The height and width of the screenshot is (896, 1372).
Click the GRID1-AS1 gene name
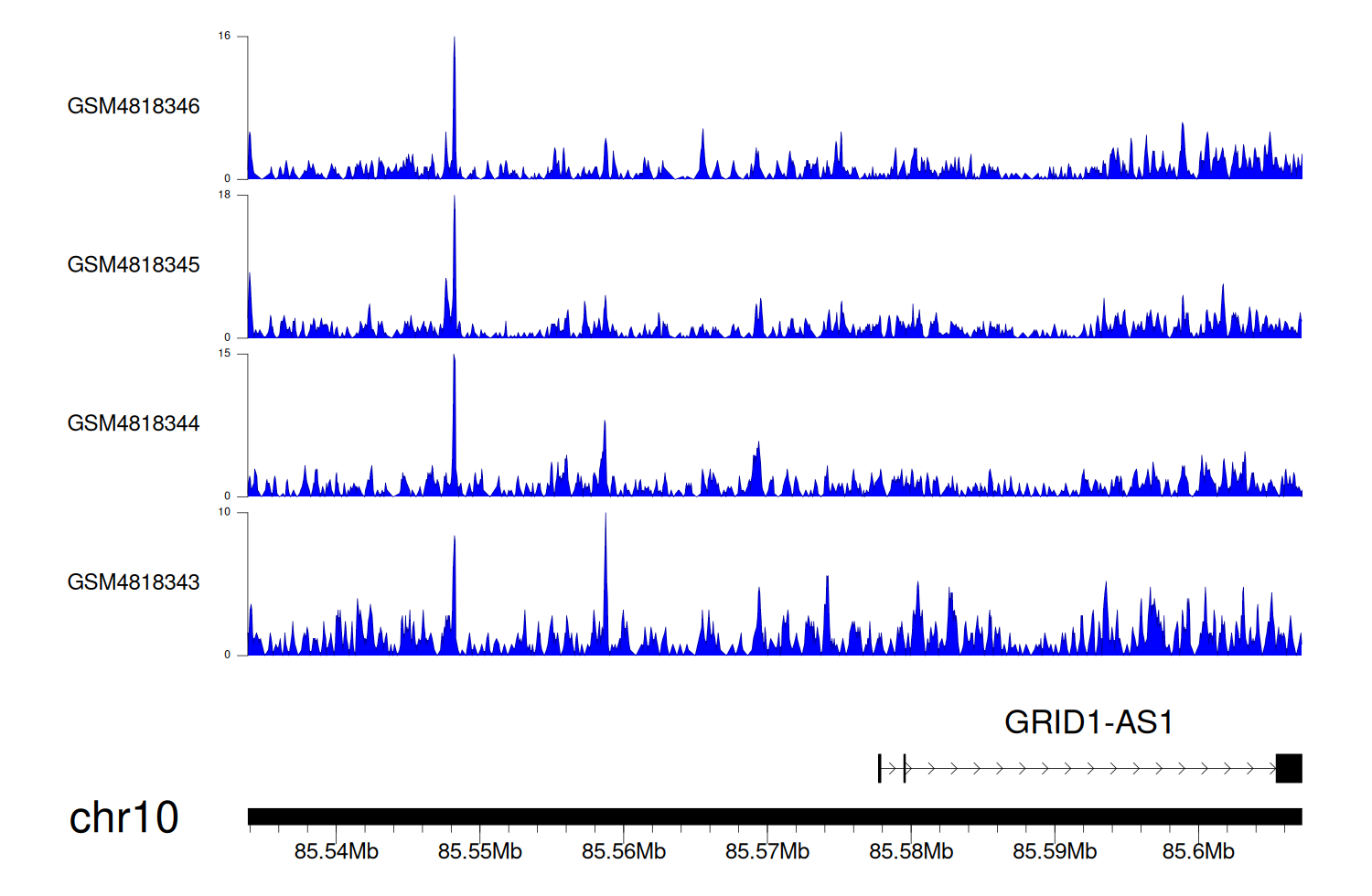[1088, 722]
